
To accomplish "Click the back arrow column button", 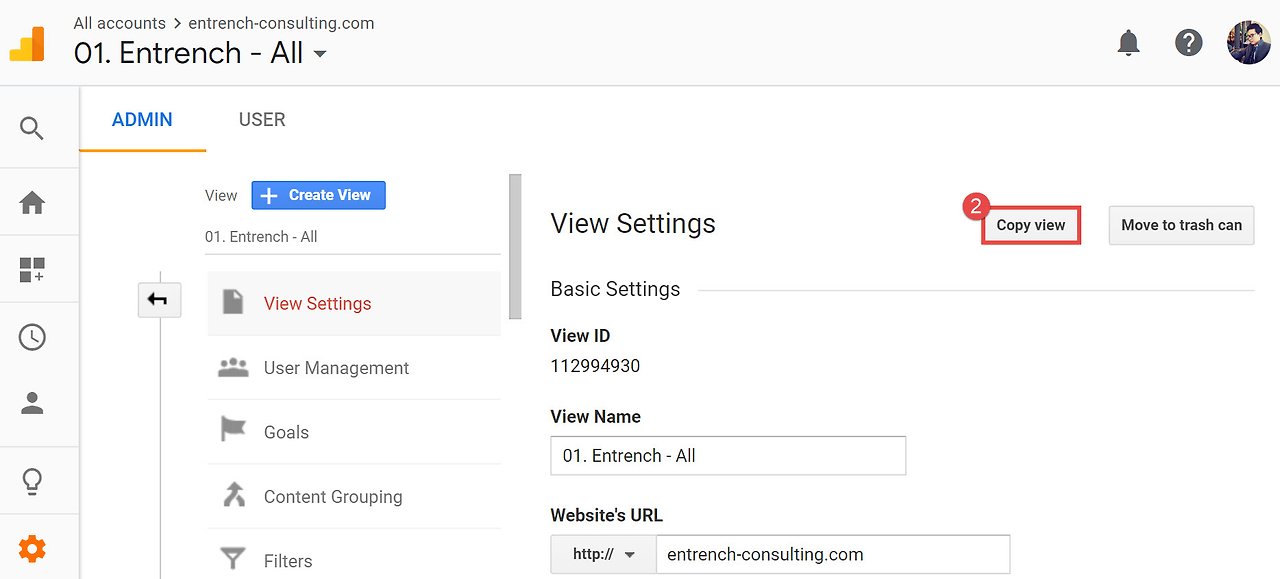I will pyautogui.click(x=159, y=300).
